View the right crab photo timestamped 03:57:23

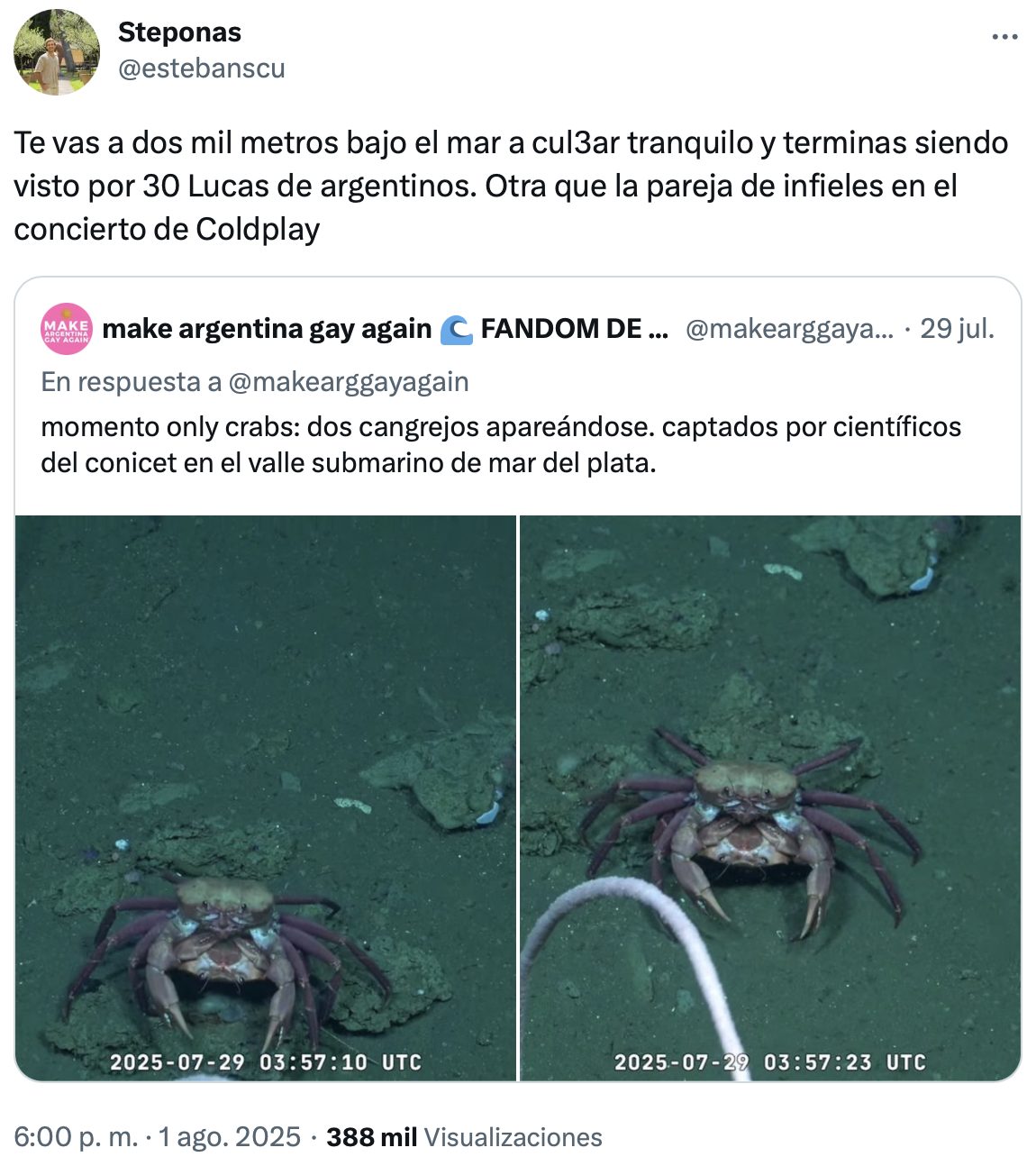pyautogui.click(x=770, y=797)
